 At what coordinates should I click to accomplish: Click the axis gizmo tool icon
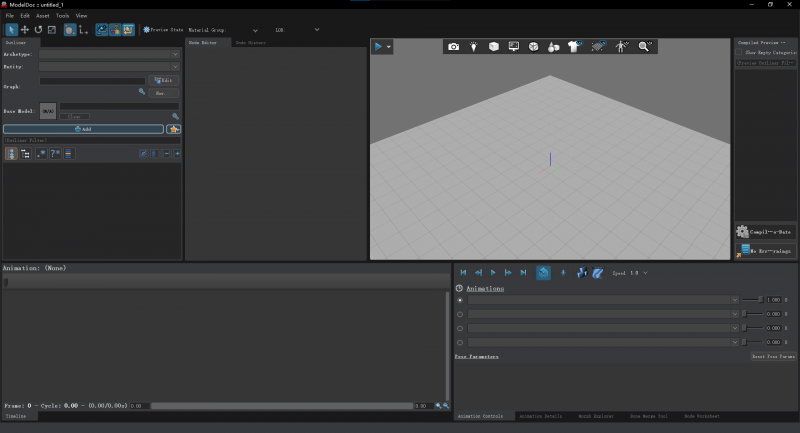click(x=83, y=30)
